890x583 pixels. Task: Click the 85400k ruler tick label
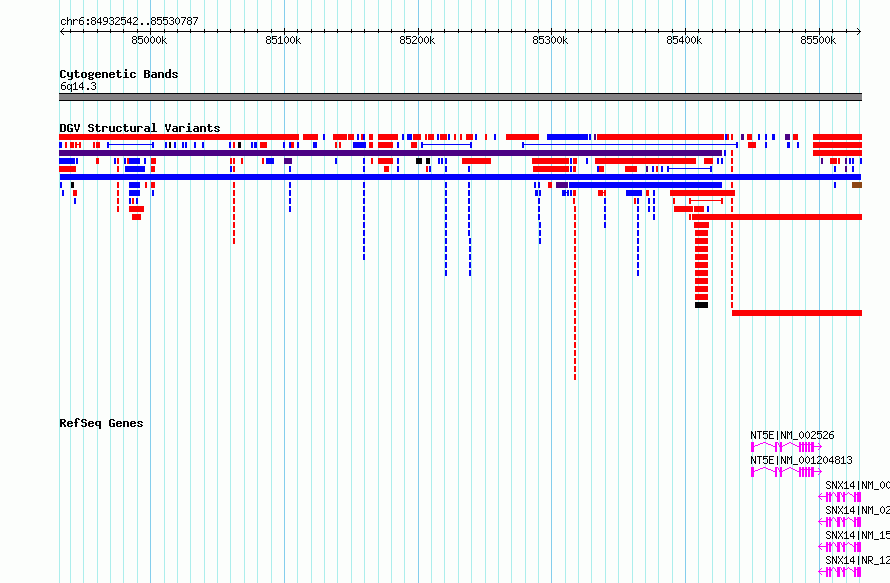click(685, 40)
